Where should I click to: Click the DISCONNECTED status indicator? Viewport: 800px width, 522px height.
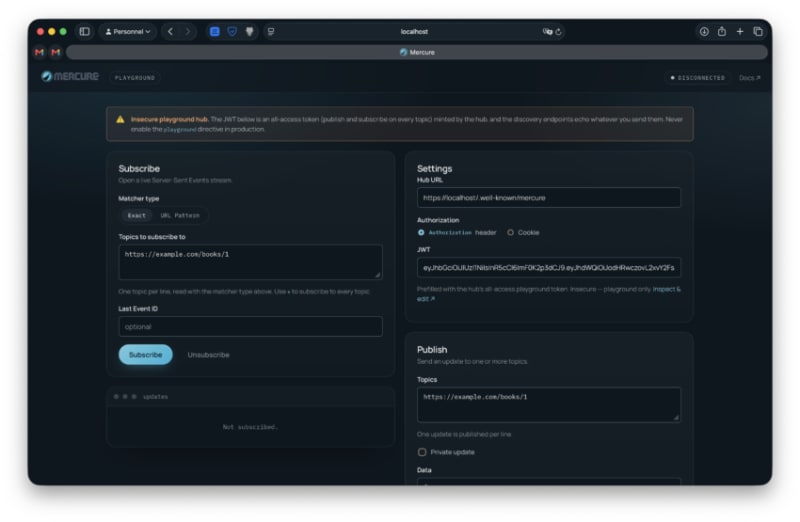697,78
